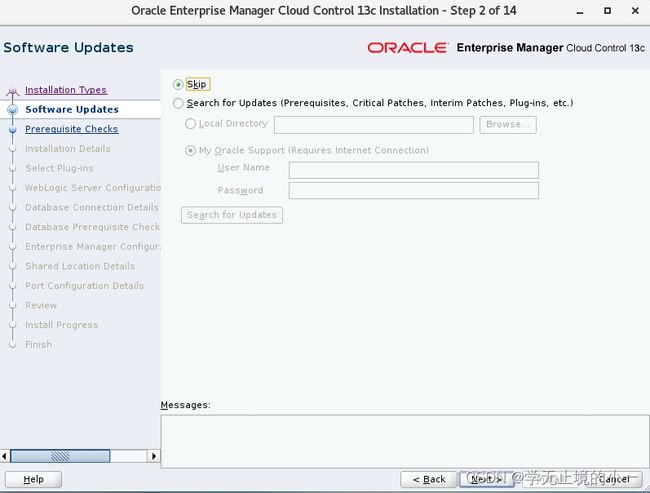Click the Enterprise Manager Configuration step label
Viewport: 650px width, 493px height.
(93, 247)
